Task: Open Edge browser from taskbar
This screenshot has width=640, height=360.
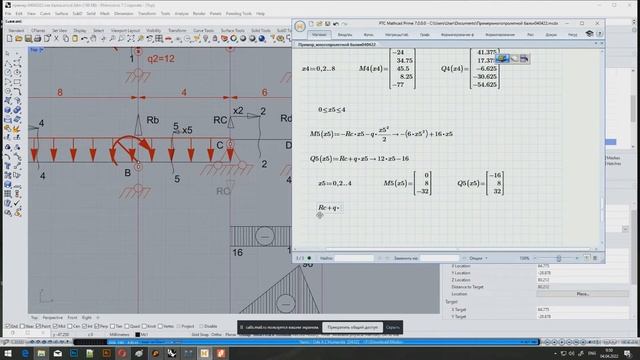Action: click(x=25, y=353)
